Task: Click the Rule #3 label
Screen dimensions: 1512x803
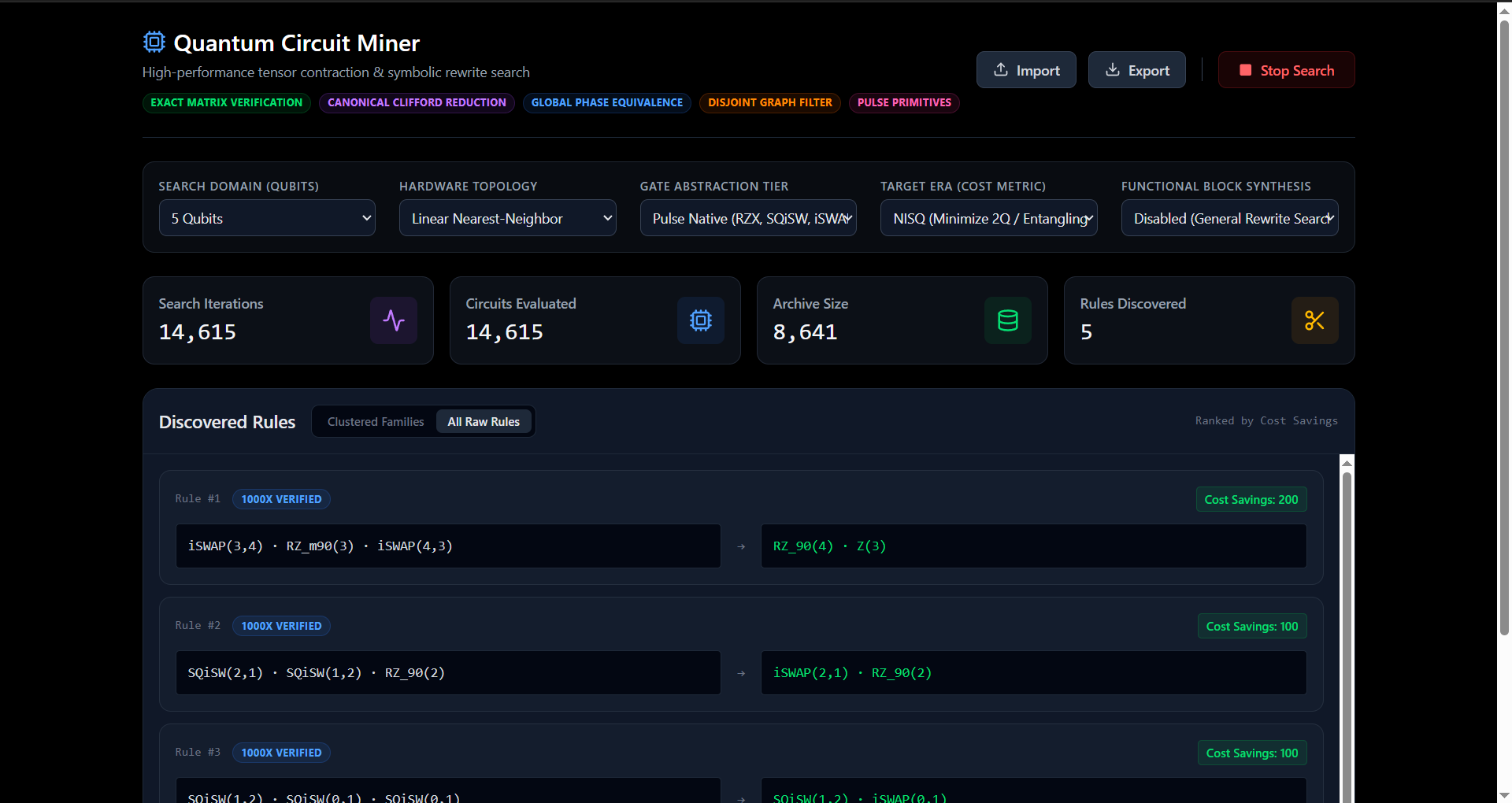Action: tap(198, 752)
